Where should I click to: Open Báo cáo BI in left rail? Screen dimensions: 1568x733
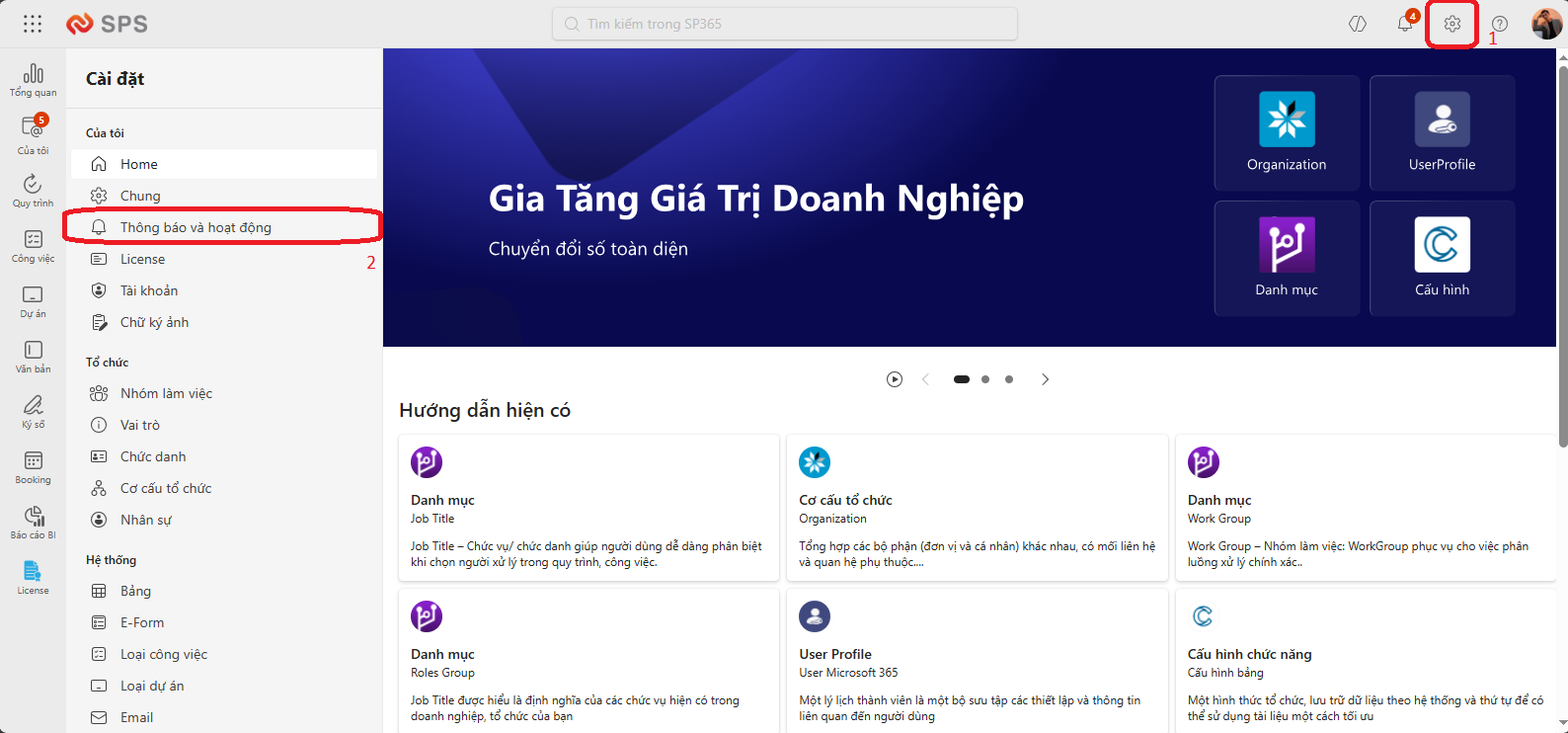[33, 523]
